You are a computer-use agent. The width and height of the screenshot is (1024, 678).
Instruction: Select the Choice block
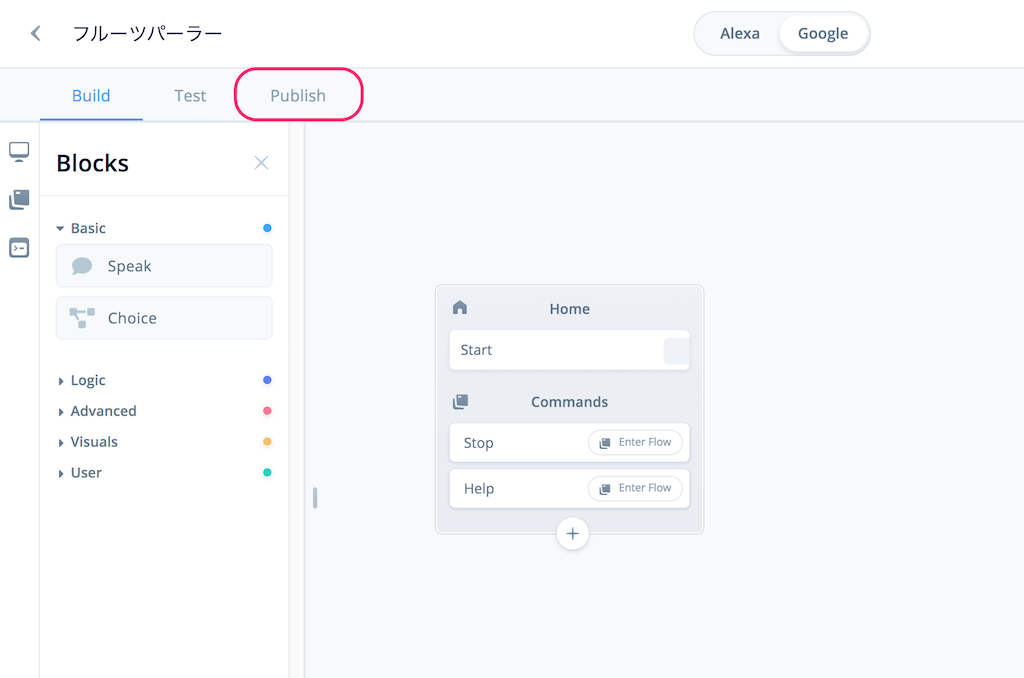(164, 318)
